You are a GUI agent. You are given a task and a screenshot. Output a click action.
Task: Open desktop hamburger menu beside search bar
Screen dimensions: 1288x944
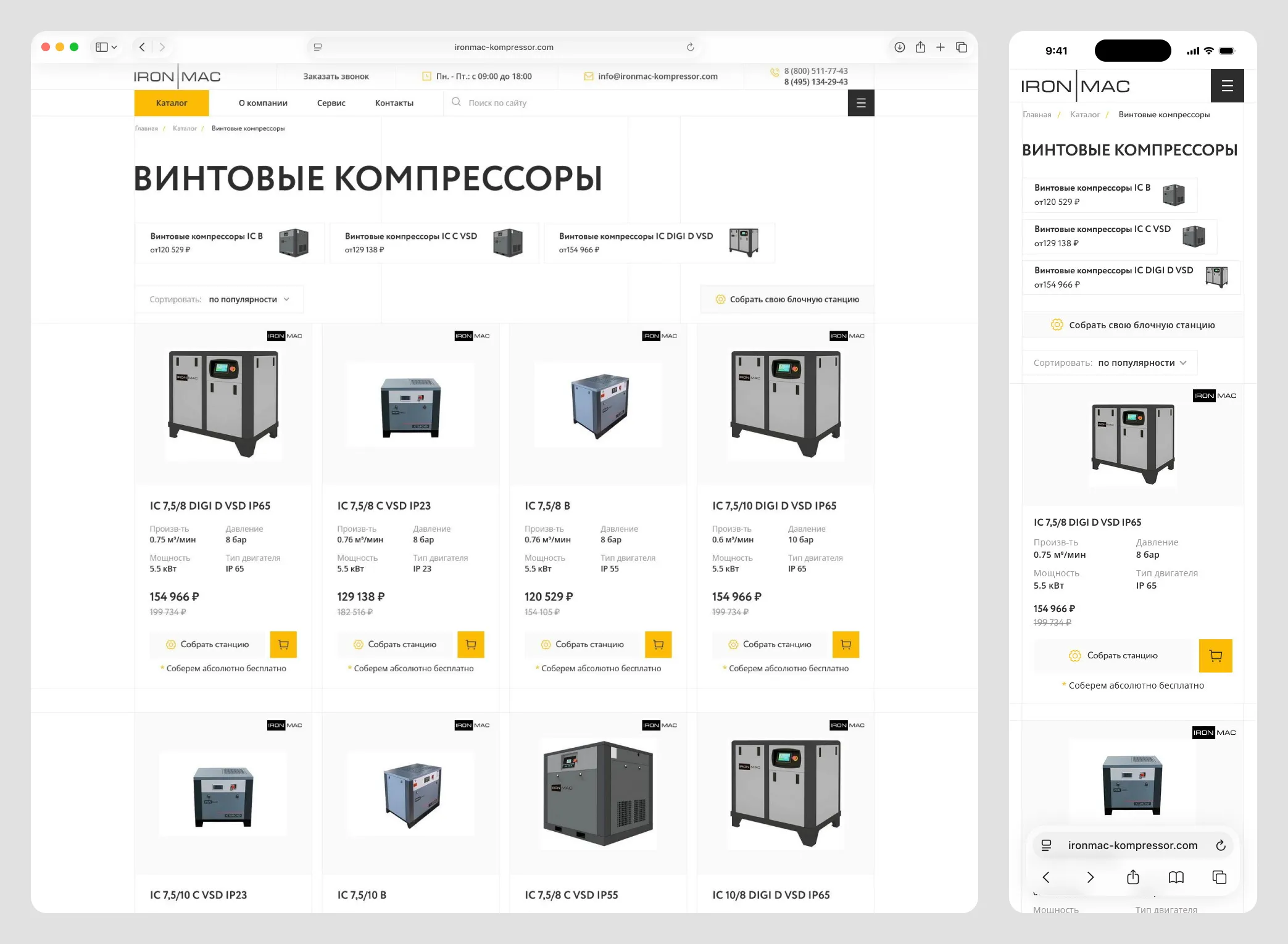coord(861,103)
